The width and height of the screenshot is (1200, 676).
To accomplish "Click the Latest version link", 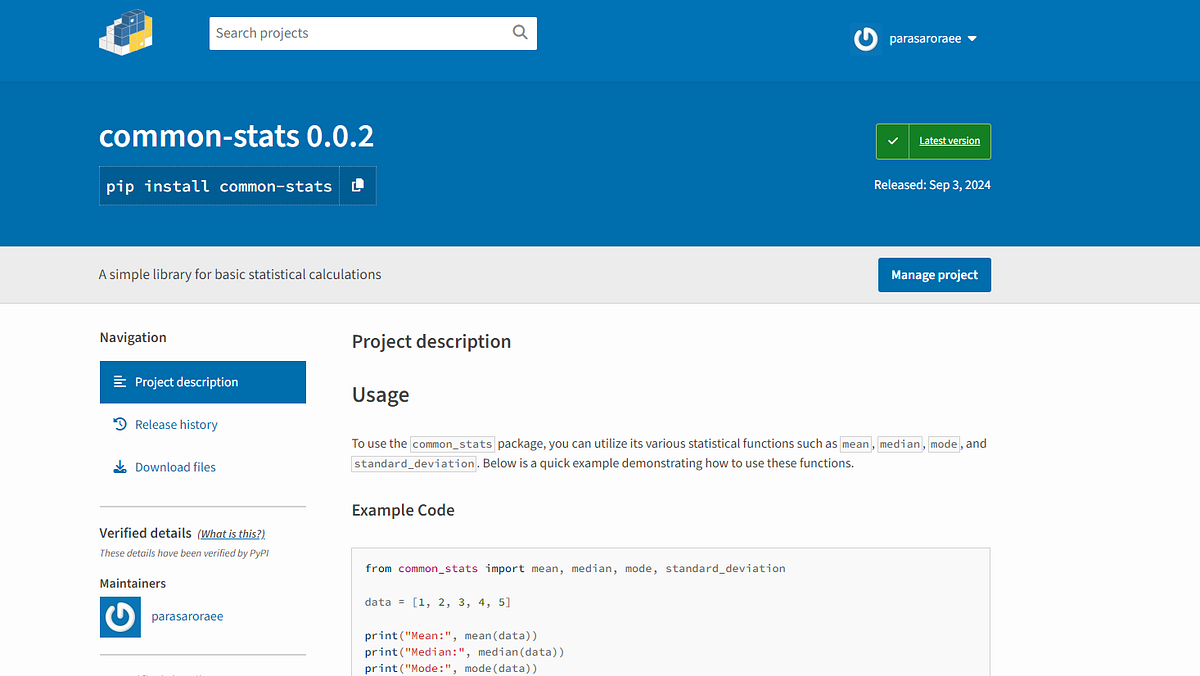I will (x=949, y=141).
